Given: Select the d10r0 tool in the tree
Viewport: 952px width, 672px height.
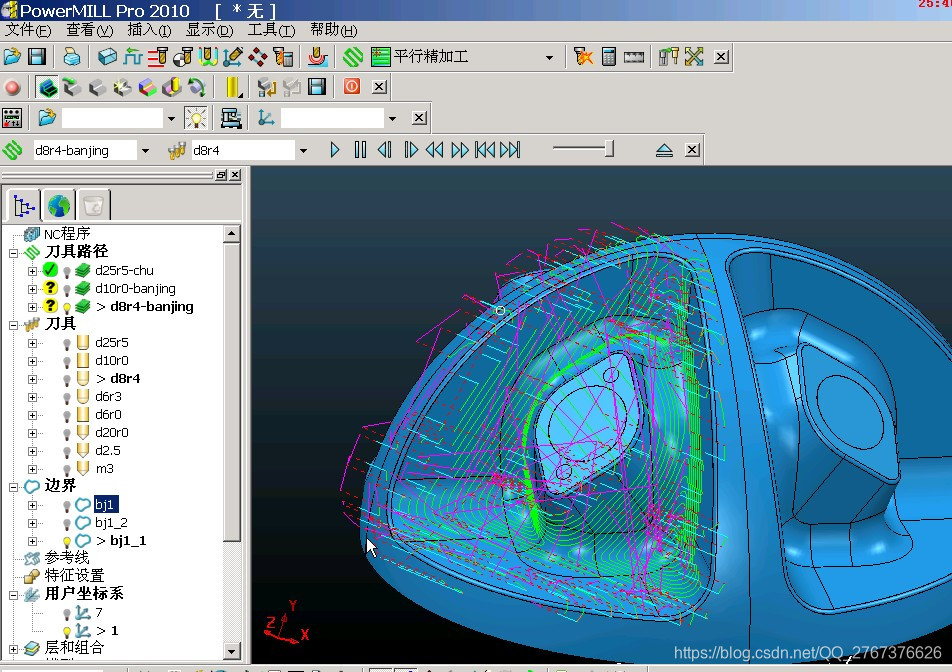Looking at the screenshot, I should pos(112,361).
